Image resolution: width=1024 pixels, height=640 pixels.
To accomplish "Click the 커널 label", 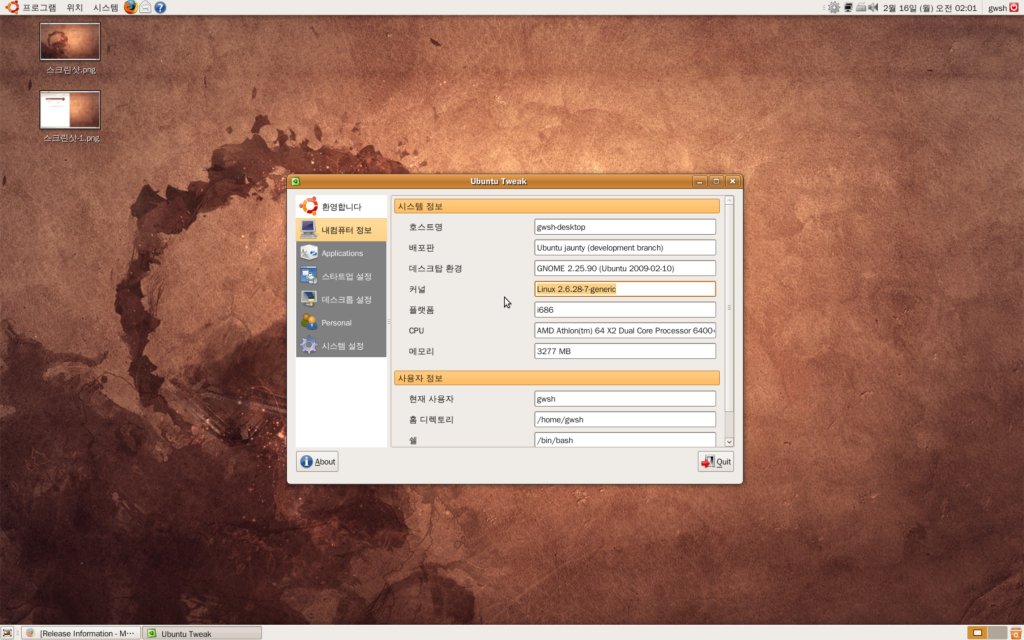I will coord(417,289).
